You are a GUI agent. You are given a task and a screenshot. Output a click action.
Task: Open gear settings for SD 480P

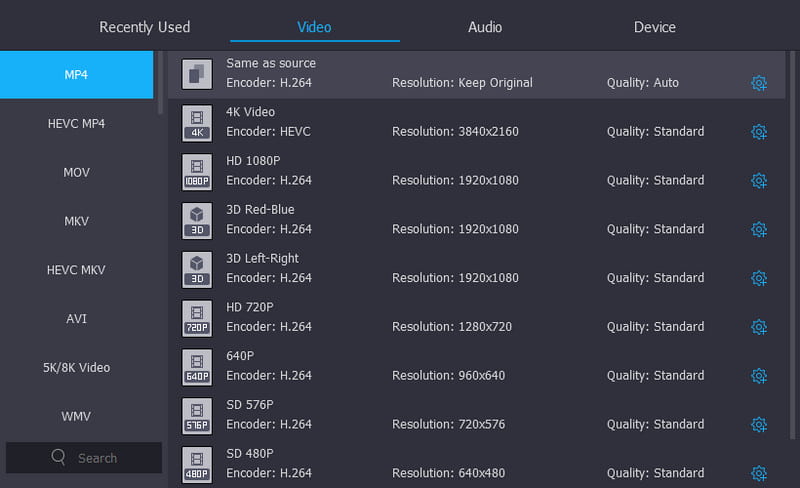point(758,474)
